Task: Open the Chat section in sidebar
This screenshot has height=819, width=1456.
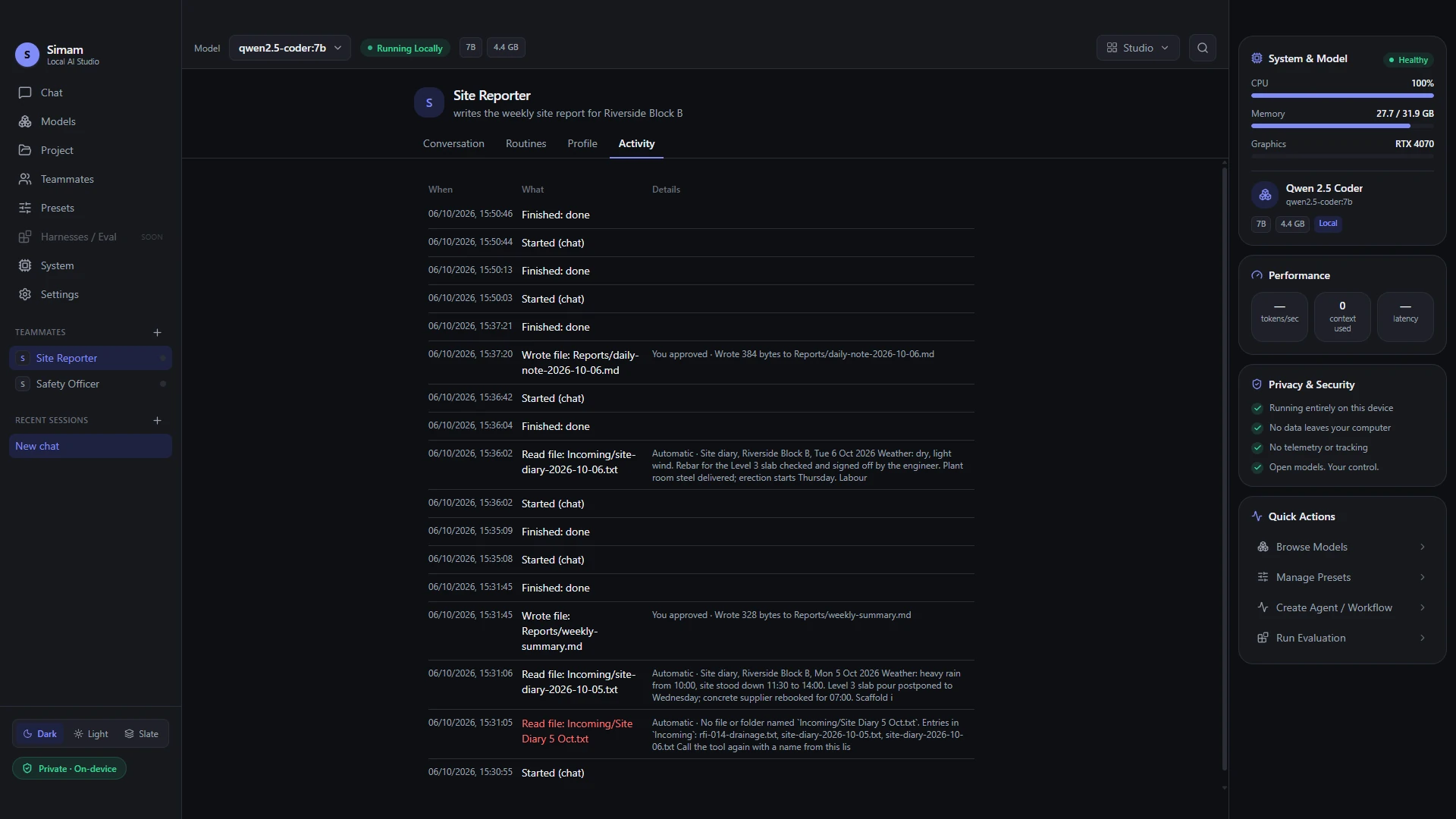Action: [x=90, y=93]
